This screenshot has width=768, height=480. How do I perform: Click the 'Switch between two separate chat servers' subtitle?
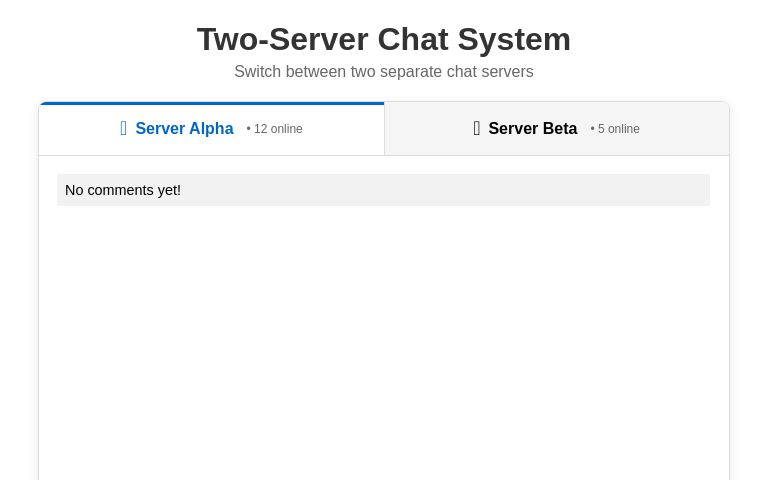click(x=384, y=72)
